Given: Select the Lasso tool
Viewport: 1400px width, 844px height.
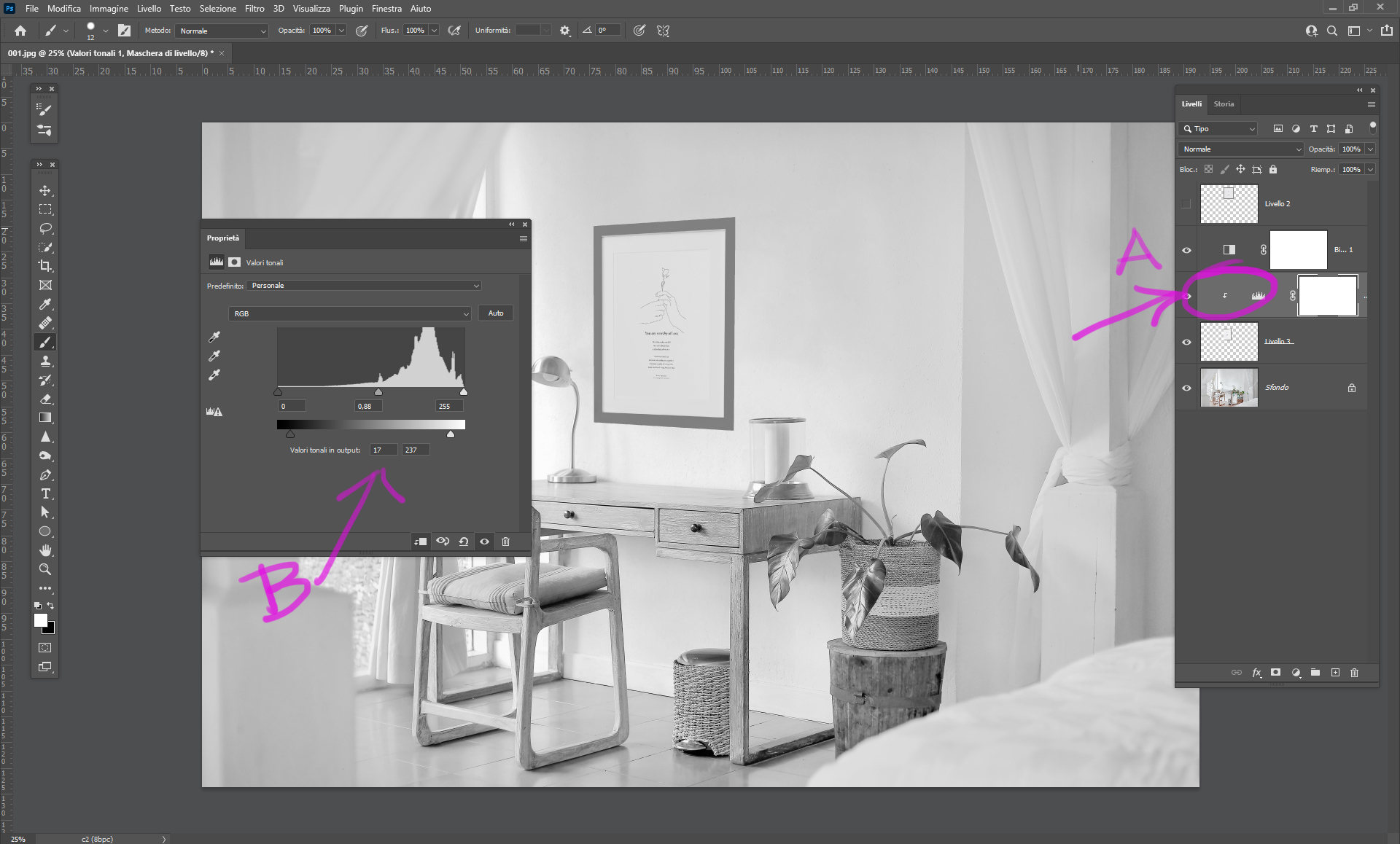Looking at the screenshot, I should (x=45, y=228).
